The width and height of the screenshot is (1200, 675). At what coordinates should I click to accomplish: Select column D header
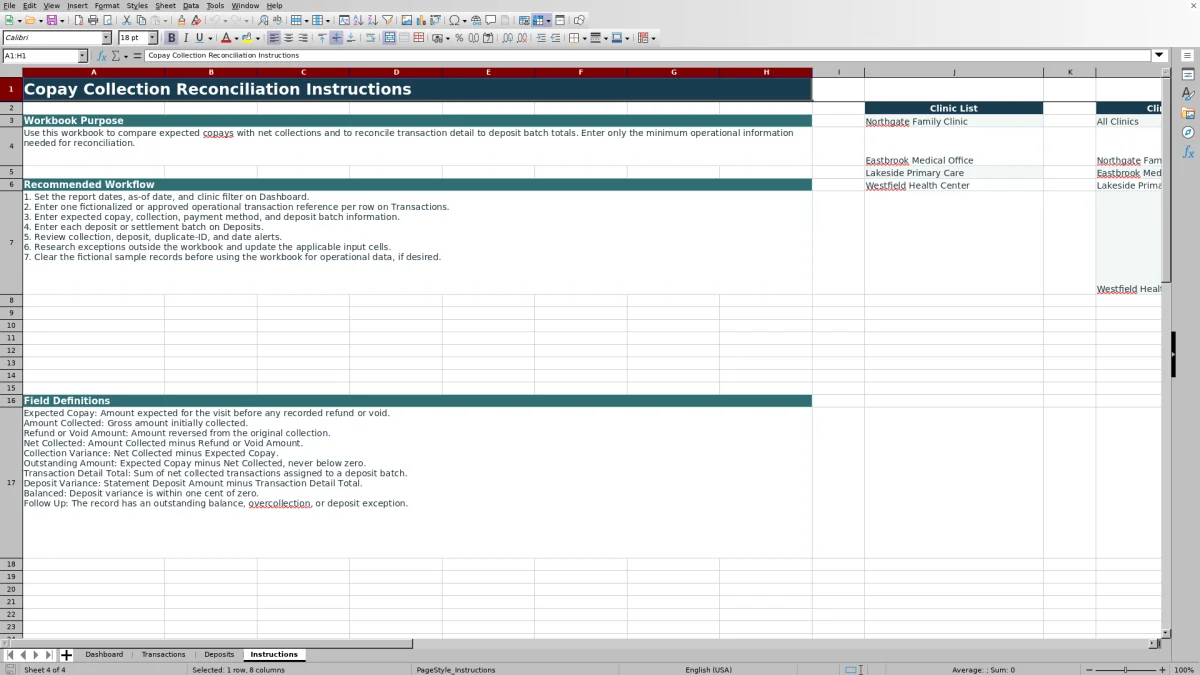(396, 72)
